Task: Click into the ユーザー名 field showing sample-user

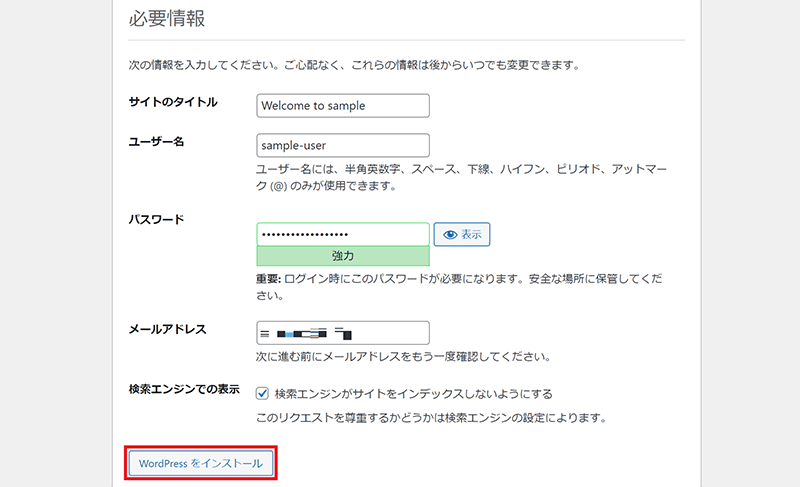Action: (x=343, y=145)
